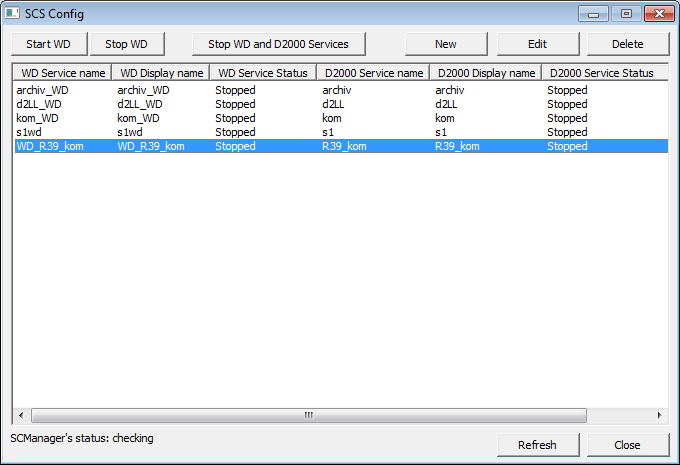680x465 pixels.
Task: Refresh the service list
Action: click(x=537, y=444)
